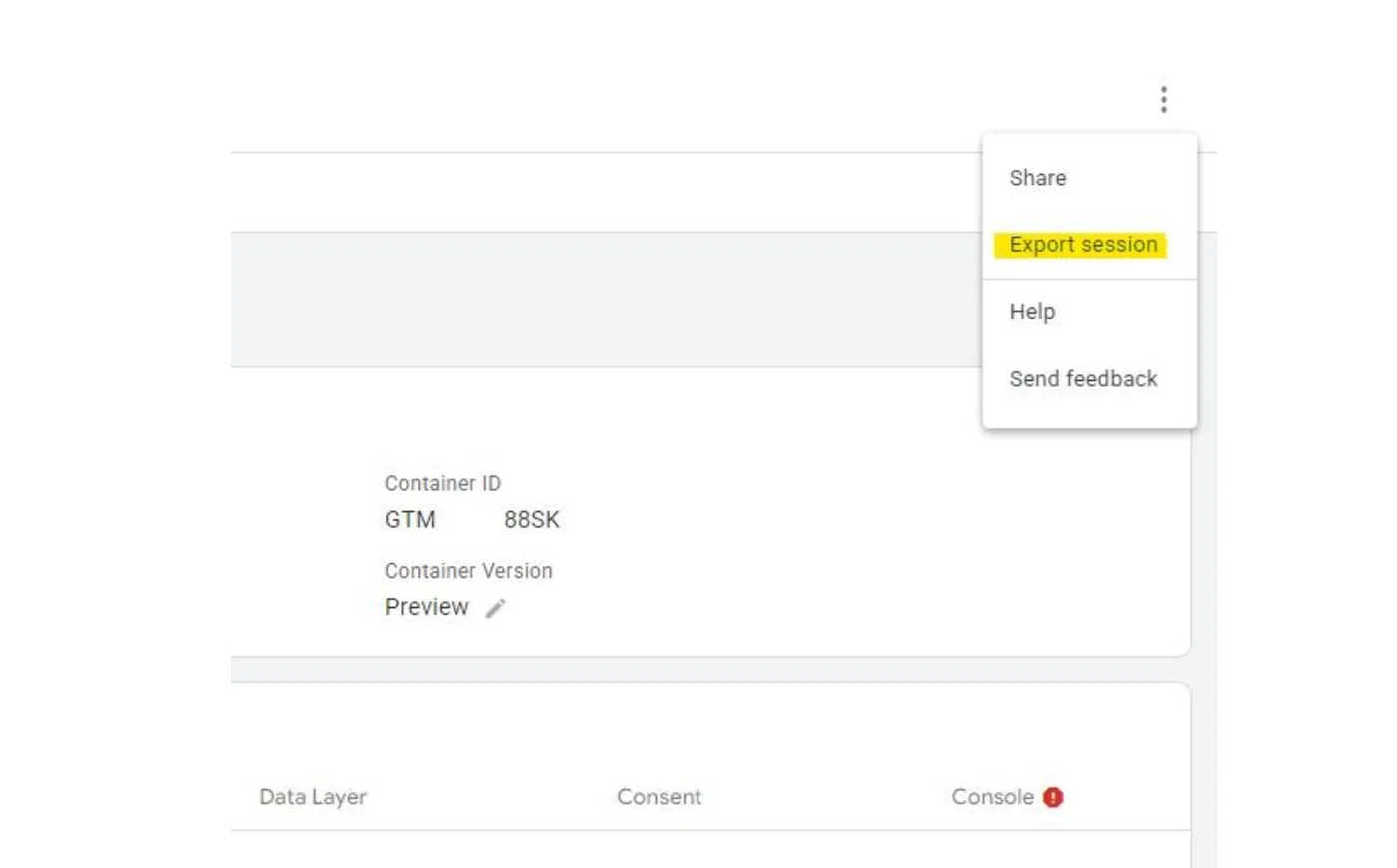Click the Preview version text
Viewport: 1397px width, 868px height.
(x=426, y=607)
